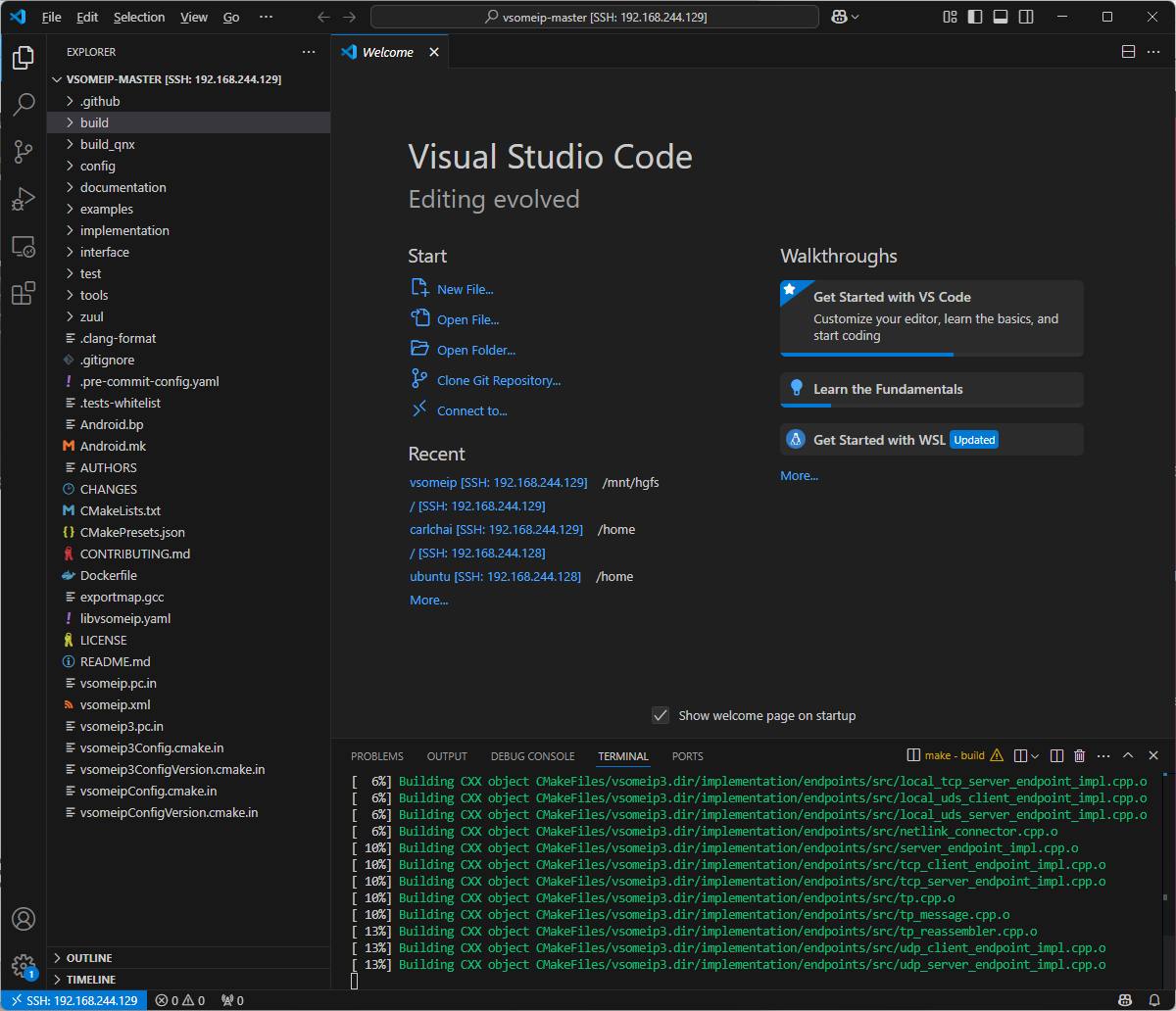Toggle the secondary side bar visibility
Image resolution: width=1176 pixels, height=1011 pixels.
tap(1026, 17)
